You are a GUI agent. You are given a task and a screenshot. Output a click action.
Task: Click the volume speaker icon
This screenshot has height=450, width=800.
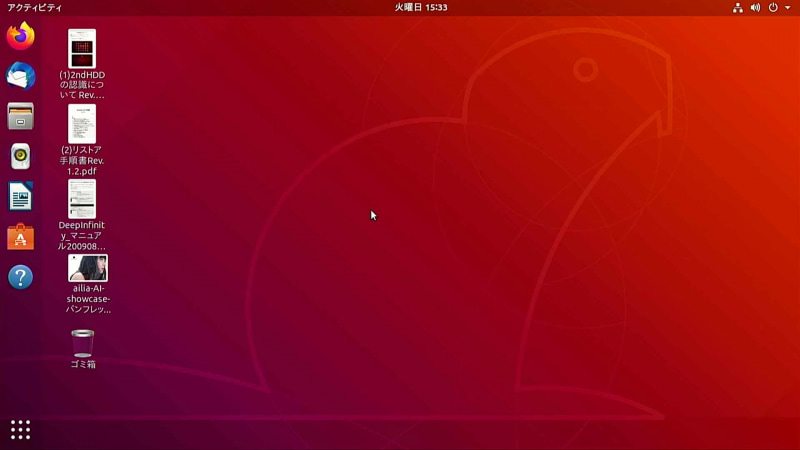click(x=756, y=8)
